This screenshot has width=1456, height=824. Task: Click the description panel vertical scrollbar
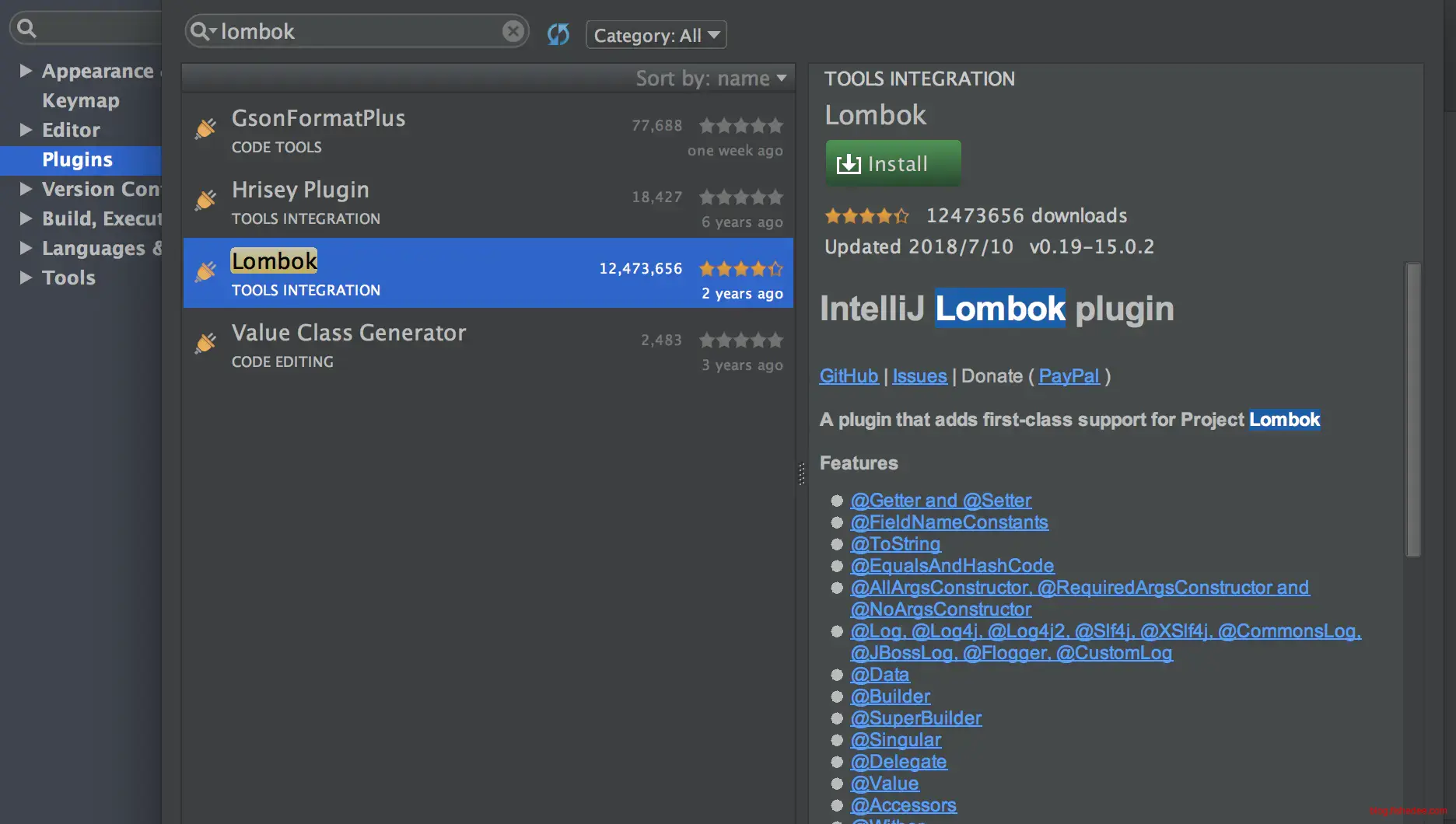click(x=1412, y=410)
